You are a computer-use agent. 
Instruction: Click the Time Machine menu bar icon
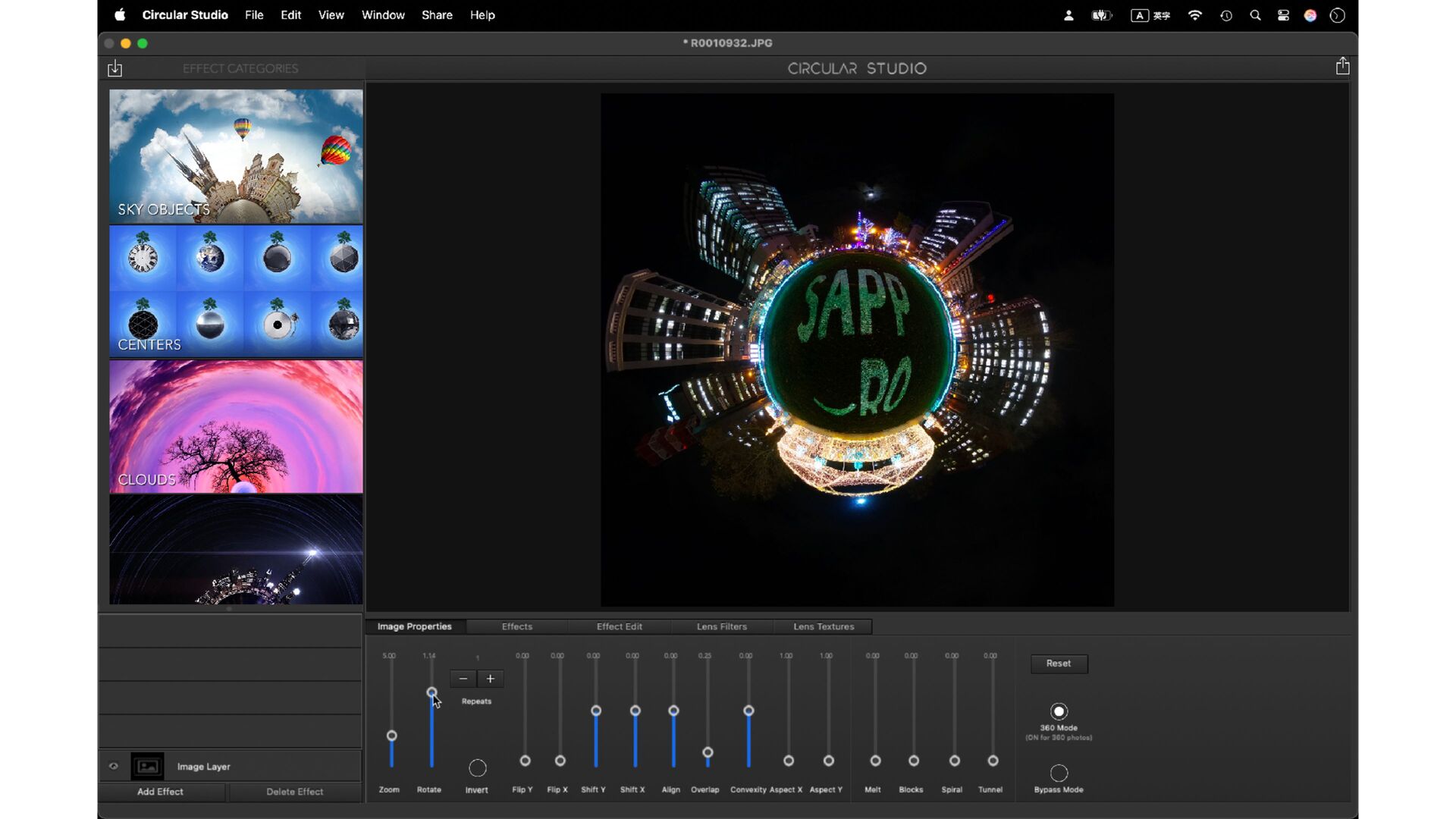[x=1226, y=15]
